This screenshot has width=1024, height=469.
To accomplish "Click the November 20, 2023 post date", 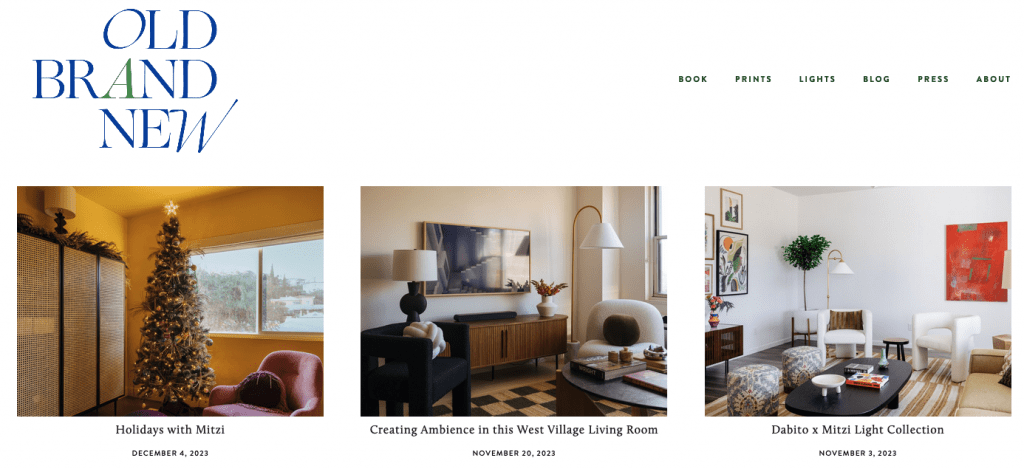I will pos(514,453).
